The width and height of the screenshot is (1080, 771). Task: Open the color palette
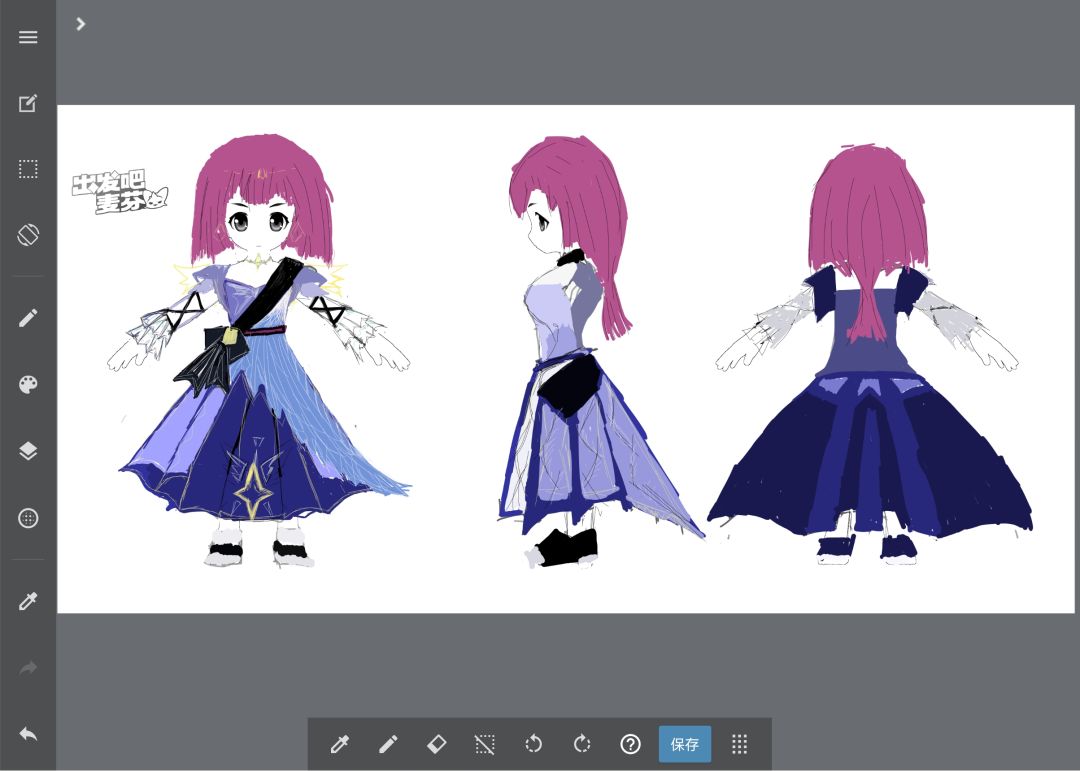pyautogui.click(x=28, y=384)
